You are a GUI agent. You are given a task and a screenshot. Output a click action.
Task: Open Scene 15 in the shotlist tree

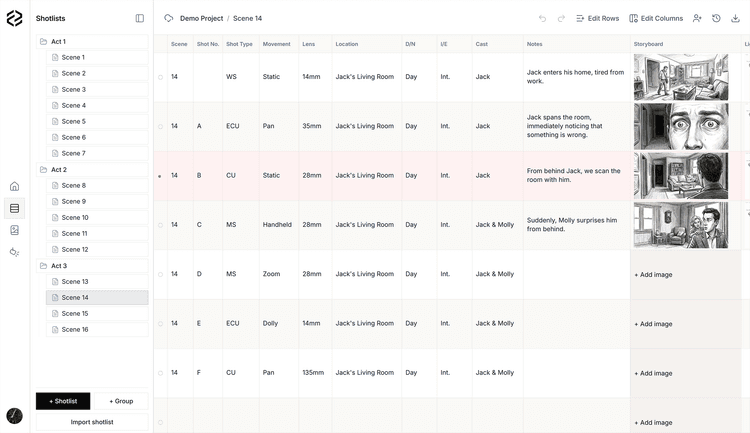point(74,313)
